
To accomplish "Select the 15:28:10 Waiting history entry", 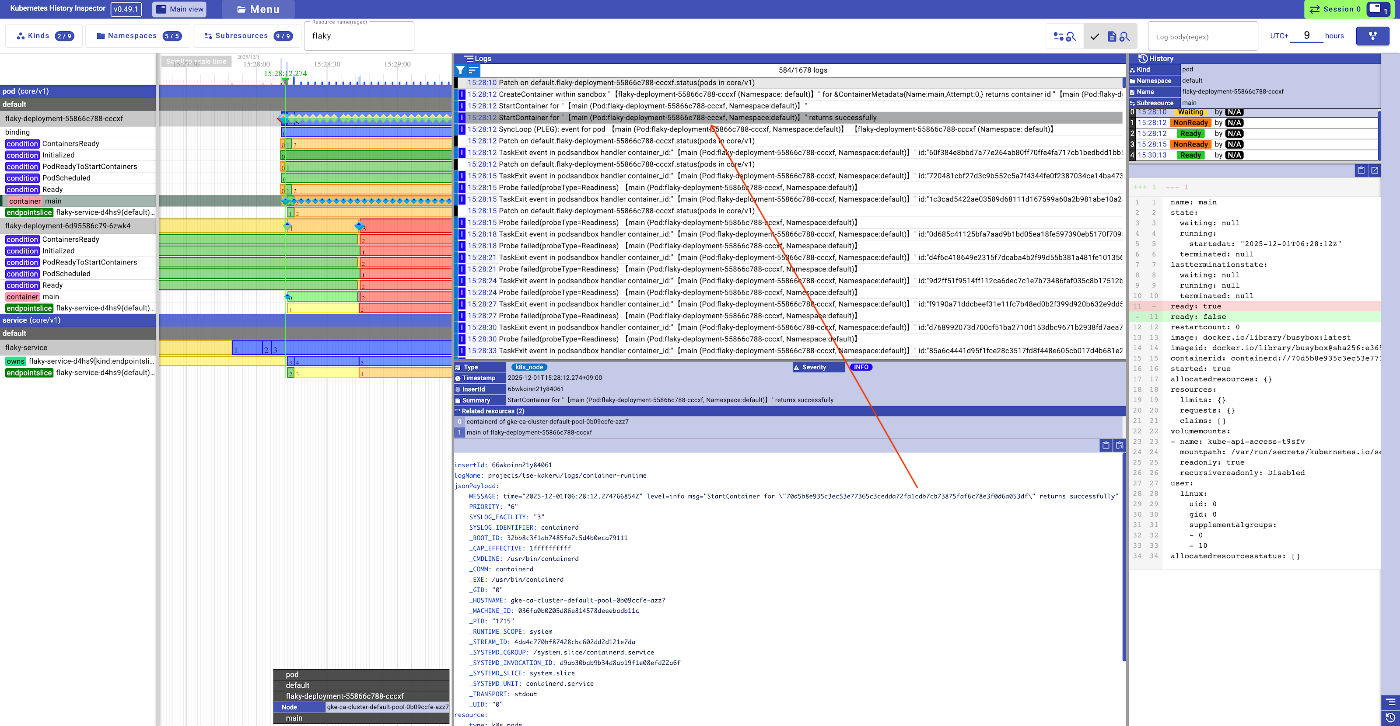I will pyautogui.click(x=1254, y=111).
